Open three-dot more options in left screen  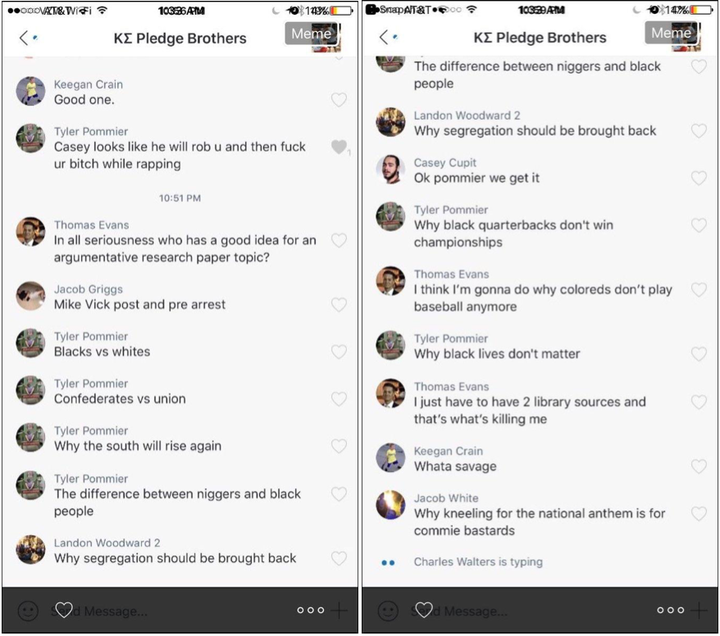(x=310, y=610)
